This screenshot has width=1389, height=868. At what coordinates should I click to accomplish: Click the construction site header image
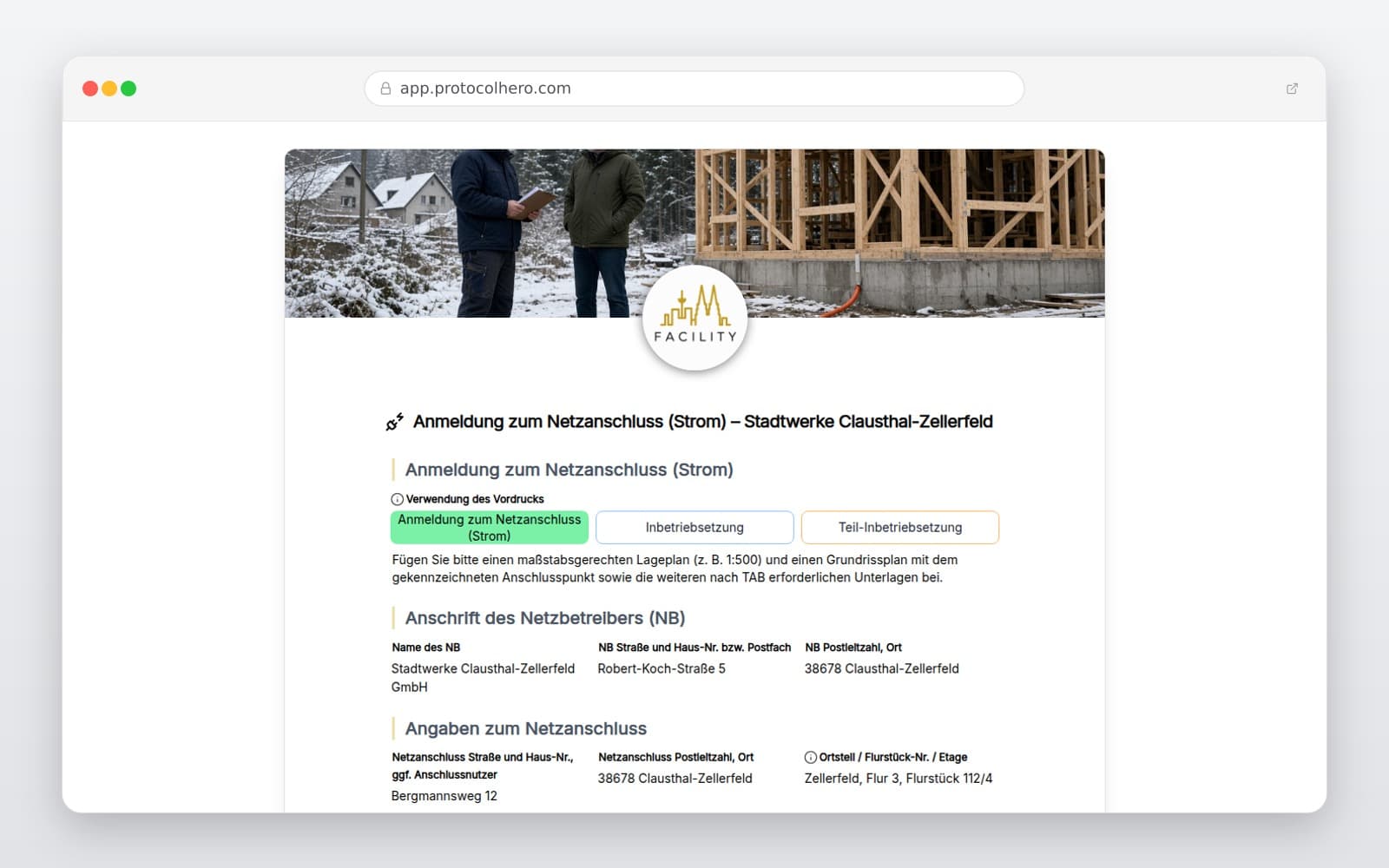[694, 233]
